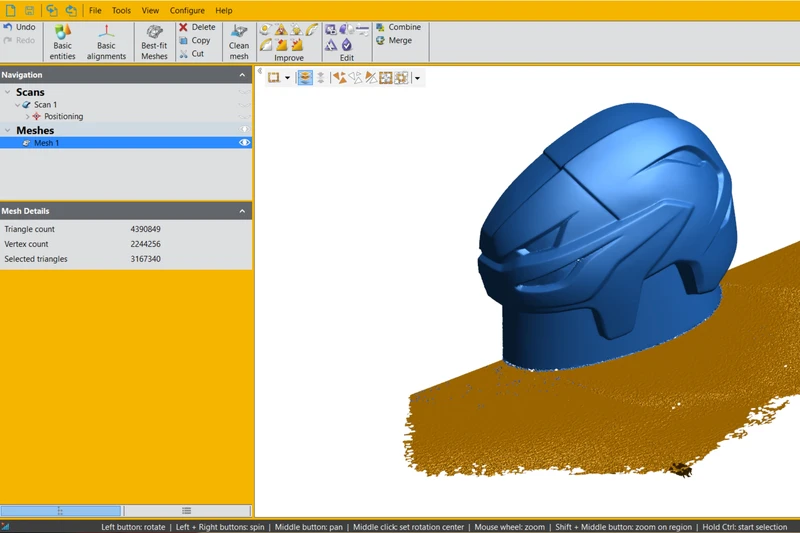The height and width of the screenshot is (533, 800).
Task: Toggle visibility eye for Mesh 1
Action: coord(244,143)
